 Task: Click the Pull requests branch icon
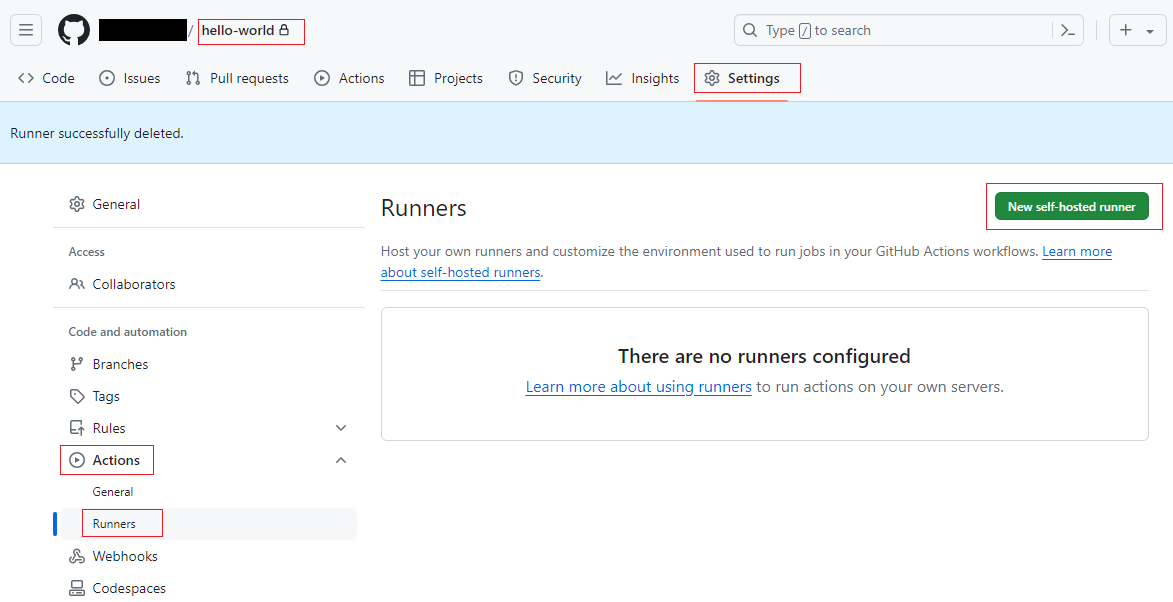[x=193, y=79]
